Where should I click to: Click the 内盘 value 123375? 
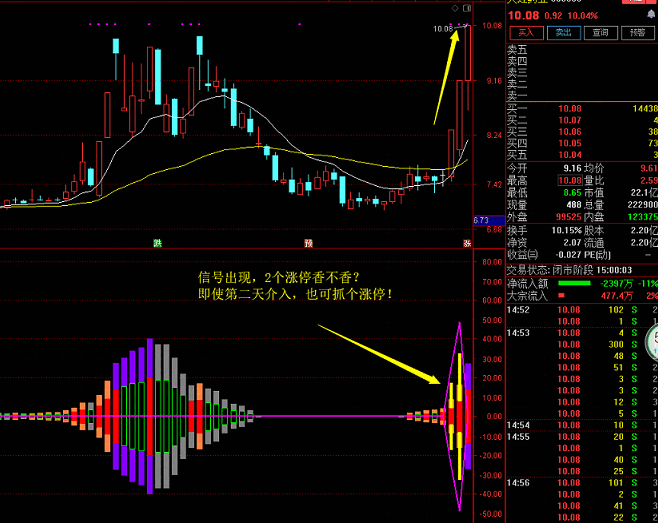point(643,217)
